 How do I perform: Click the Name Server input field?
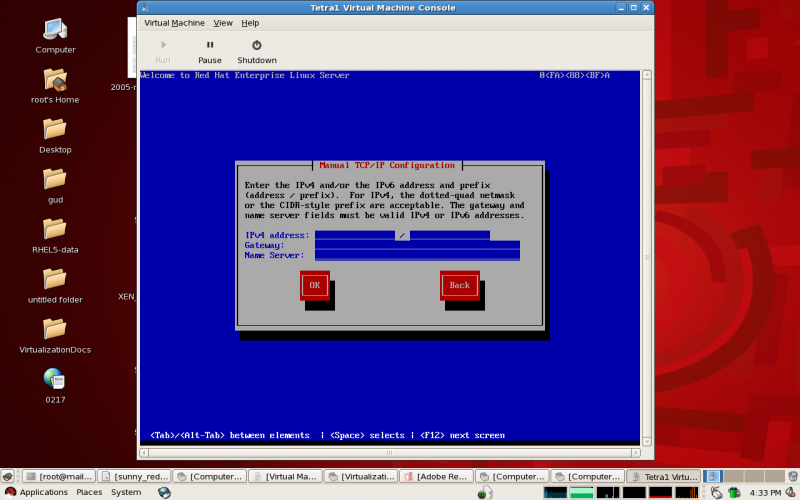click(x=417, y=256)
